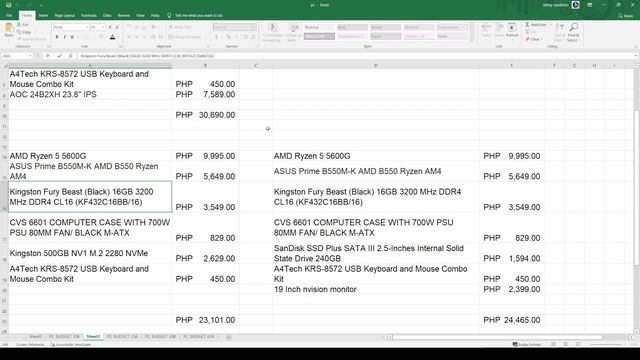Click the AutoSum sigma icon
The height and width of the screenshot is (360, 640).
527,25
